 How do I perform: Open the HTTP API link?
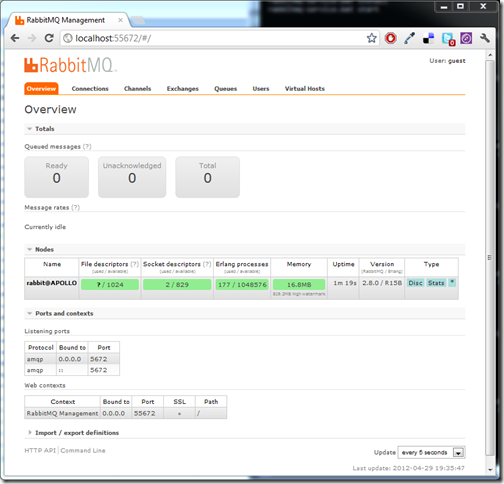[x=40, y=450]
